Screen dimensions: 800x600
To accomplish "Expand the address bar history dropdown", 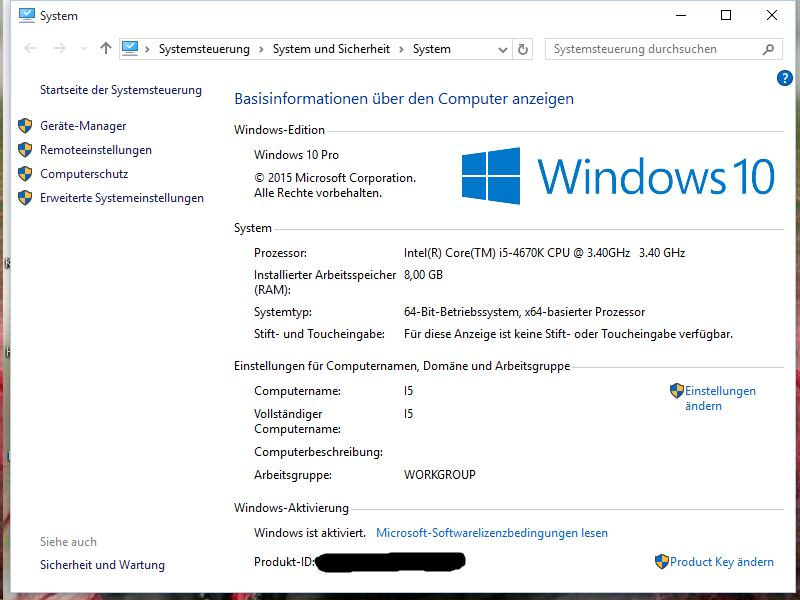I will tap(503, 49).
